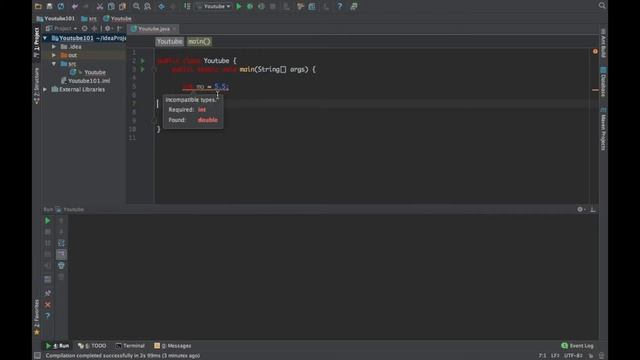Open the Run panel settings gear
Screen dimensions: 640x360
(x=580, y=209)
